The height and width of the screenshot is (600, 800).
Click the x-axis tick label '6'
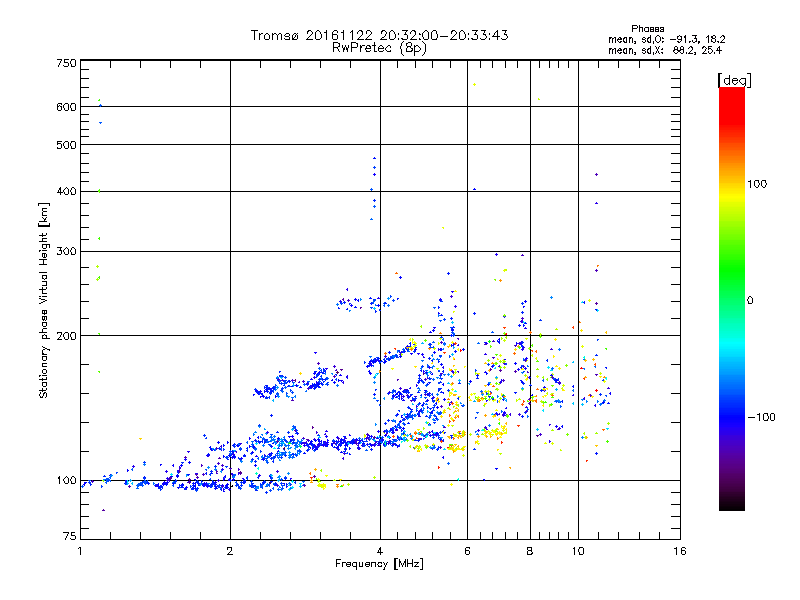[x=467, y=551]
